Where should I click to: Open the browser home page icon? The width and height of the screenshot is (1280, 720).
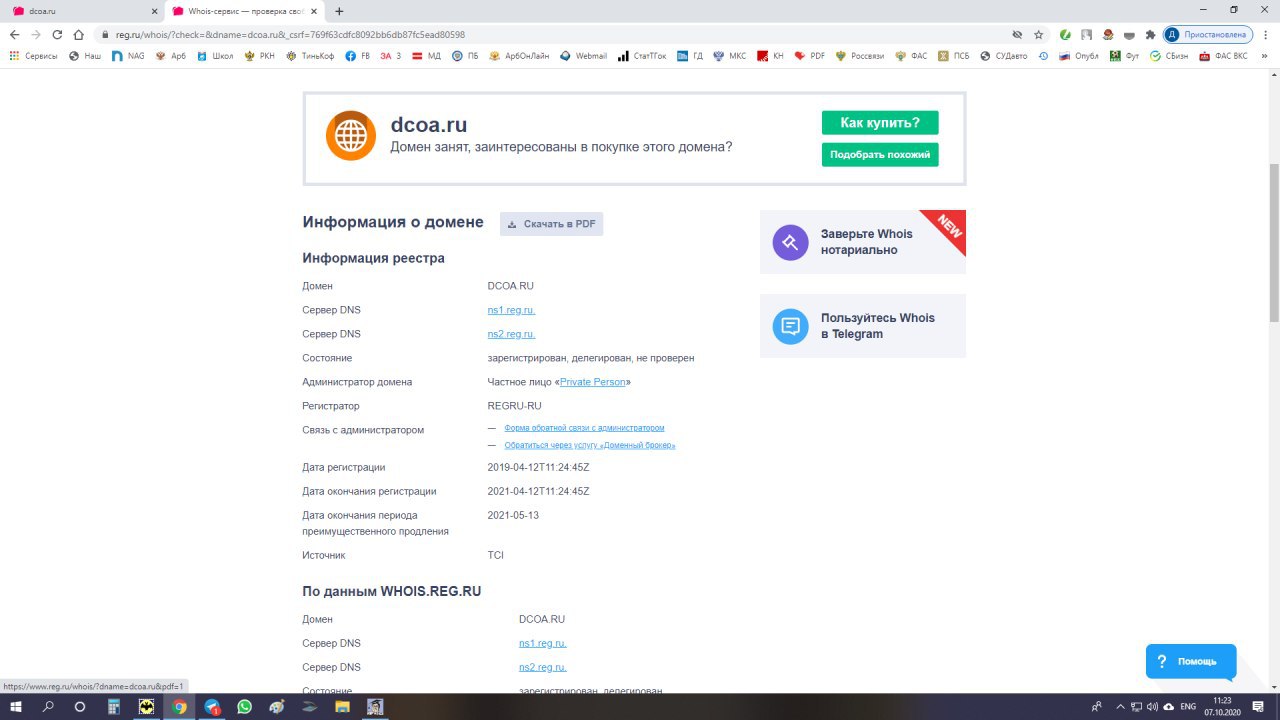[79, 34]
